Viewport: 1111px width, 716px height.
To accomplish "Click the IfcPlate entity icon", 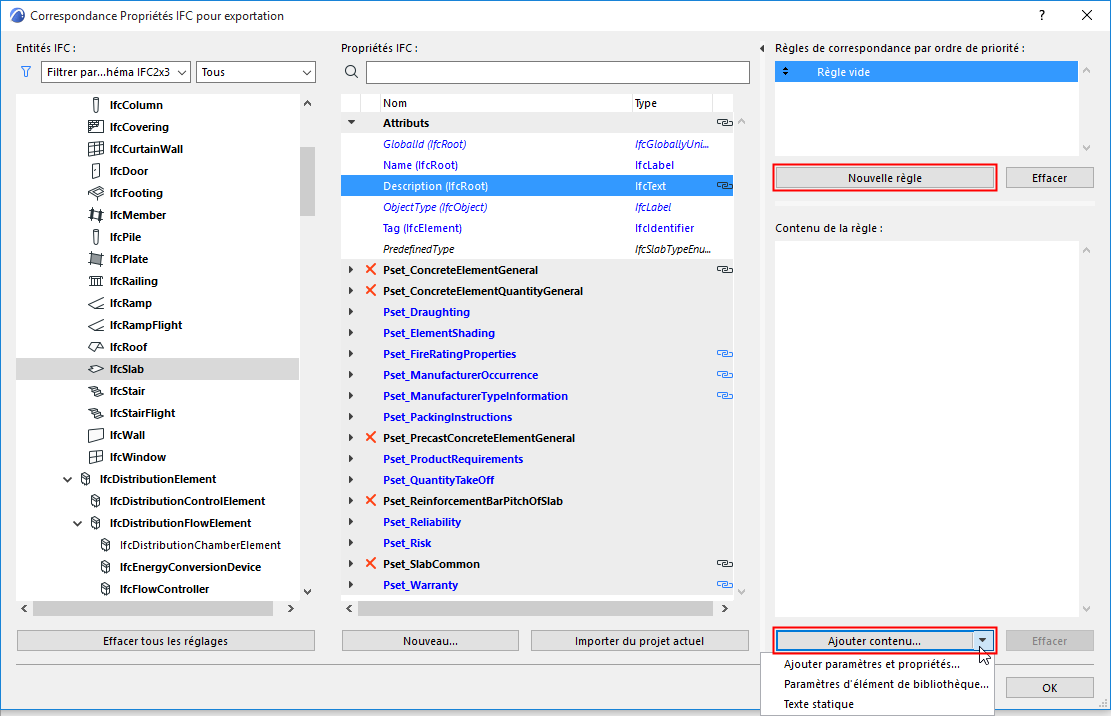I will tap(96, 258).
